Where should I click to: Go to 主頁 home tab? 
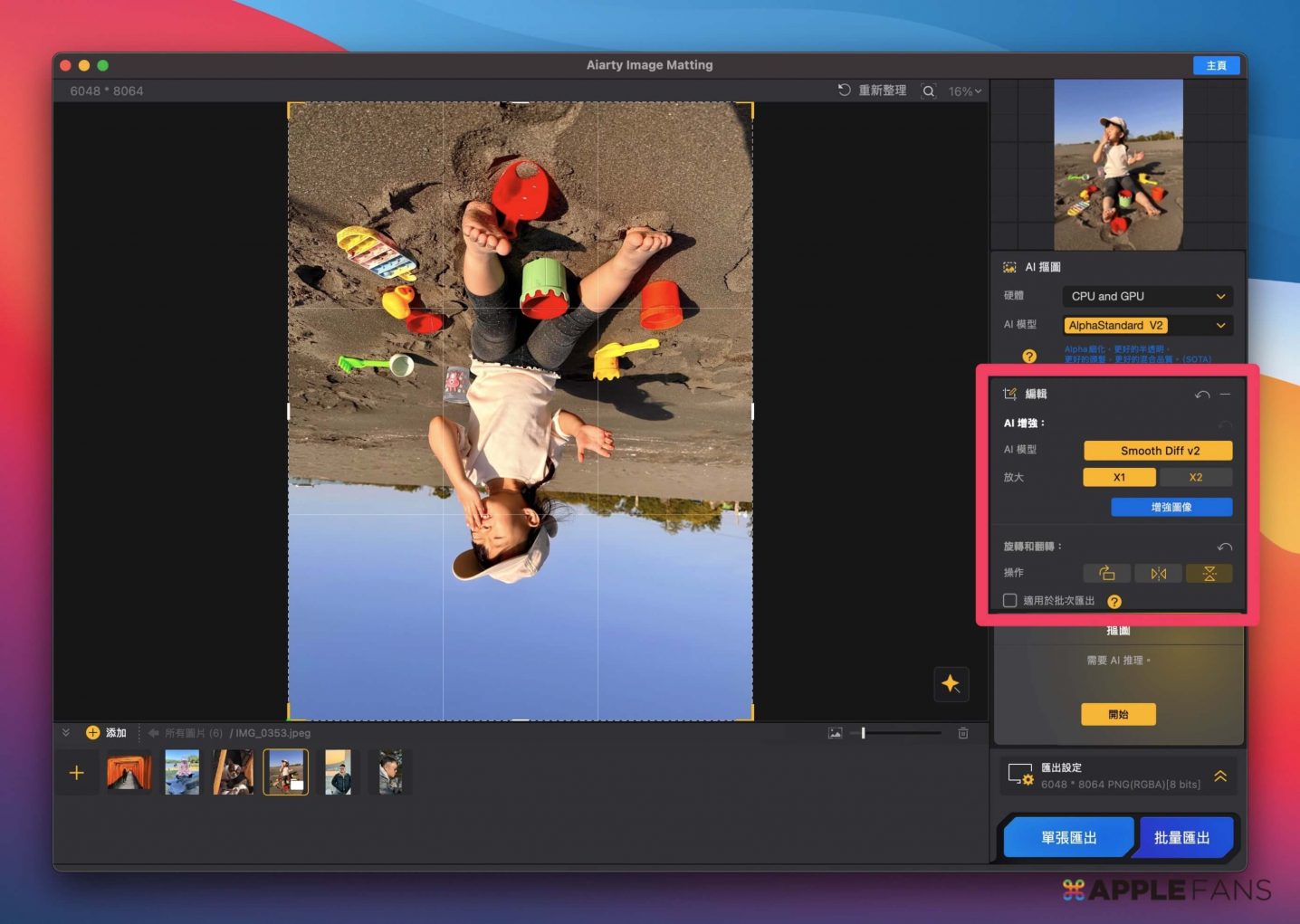(x=1216, y=65)
